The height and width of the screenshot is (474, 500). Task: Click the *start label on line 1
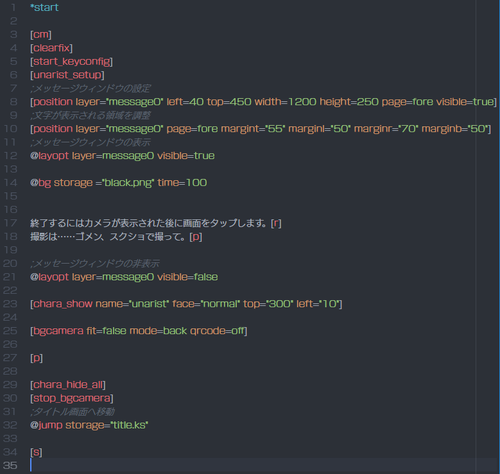(44, 7)
